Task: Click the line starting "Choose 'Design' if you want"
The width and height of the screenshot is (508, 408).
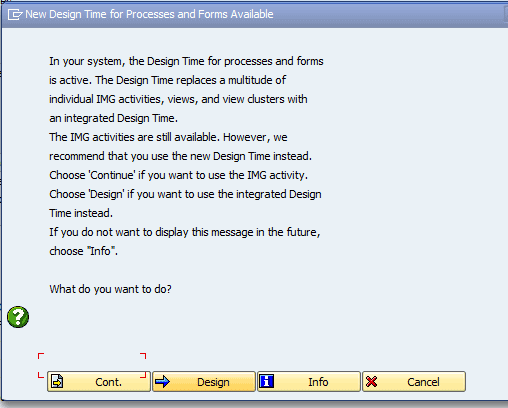Action: click(x=185, y=194)
